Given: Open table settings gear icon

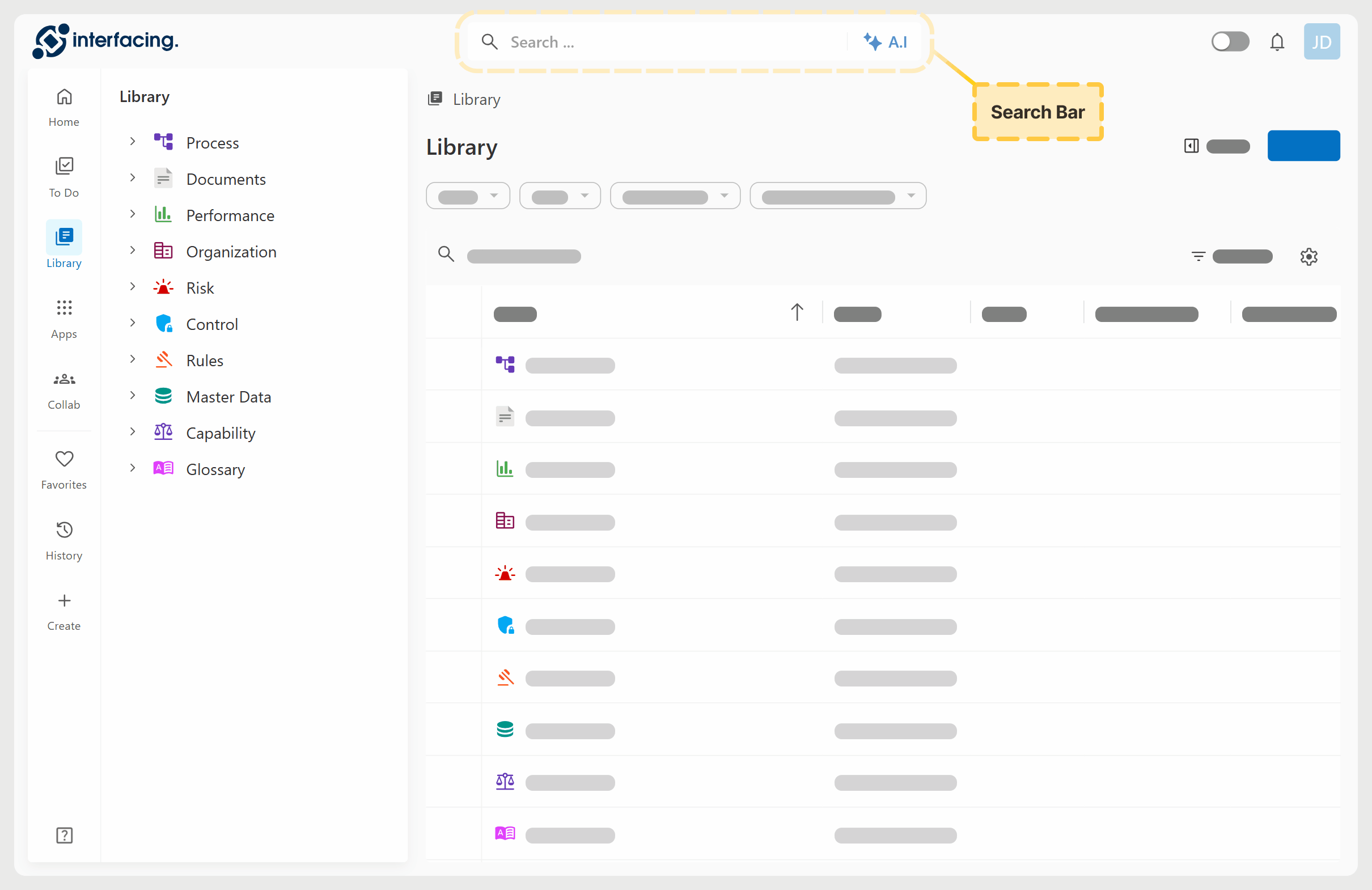Looking at the screenshot, I should (1309, 256).
